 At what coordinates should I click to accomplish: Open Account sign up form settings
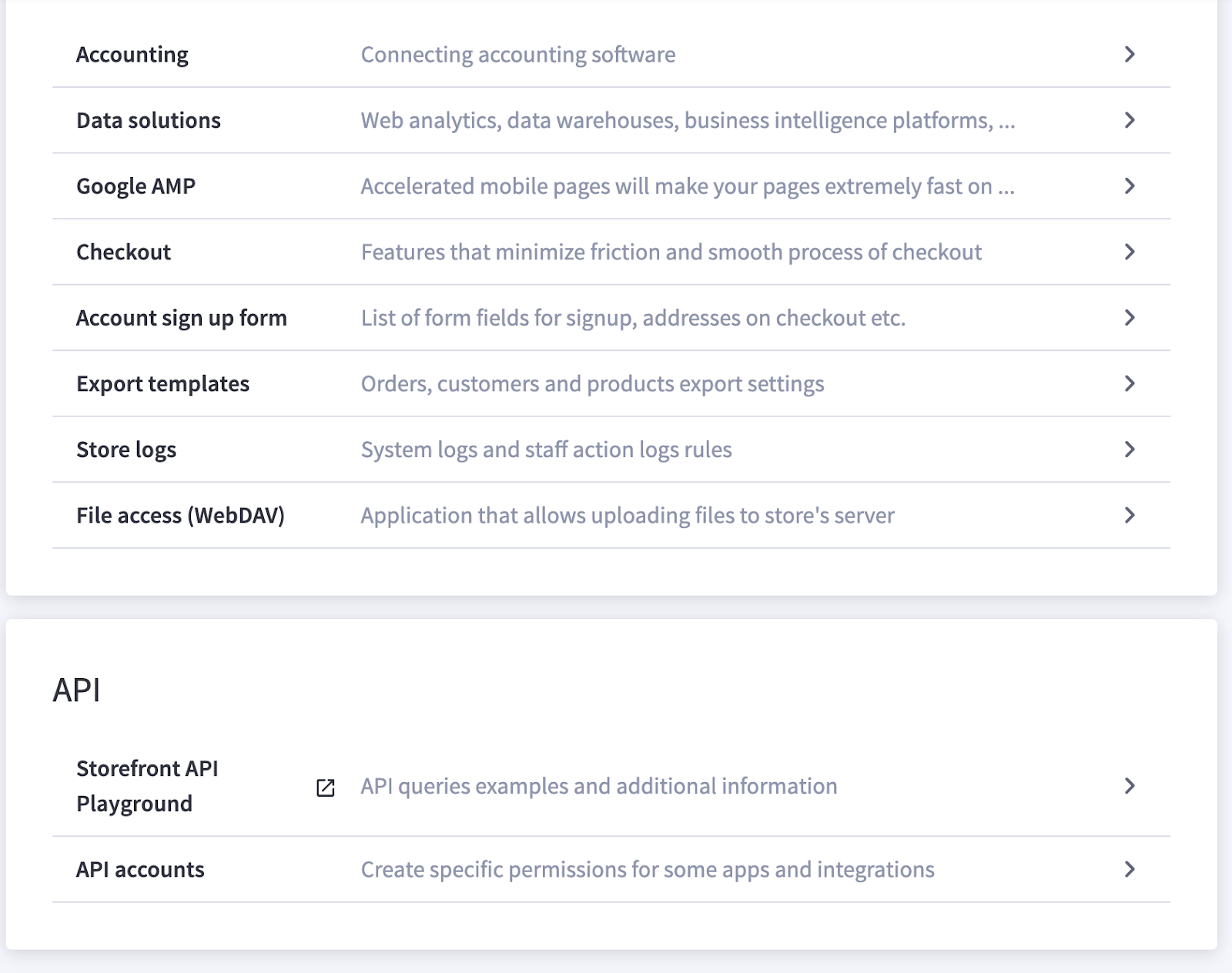[x=182, y=318]
